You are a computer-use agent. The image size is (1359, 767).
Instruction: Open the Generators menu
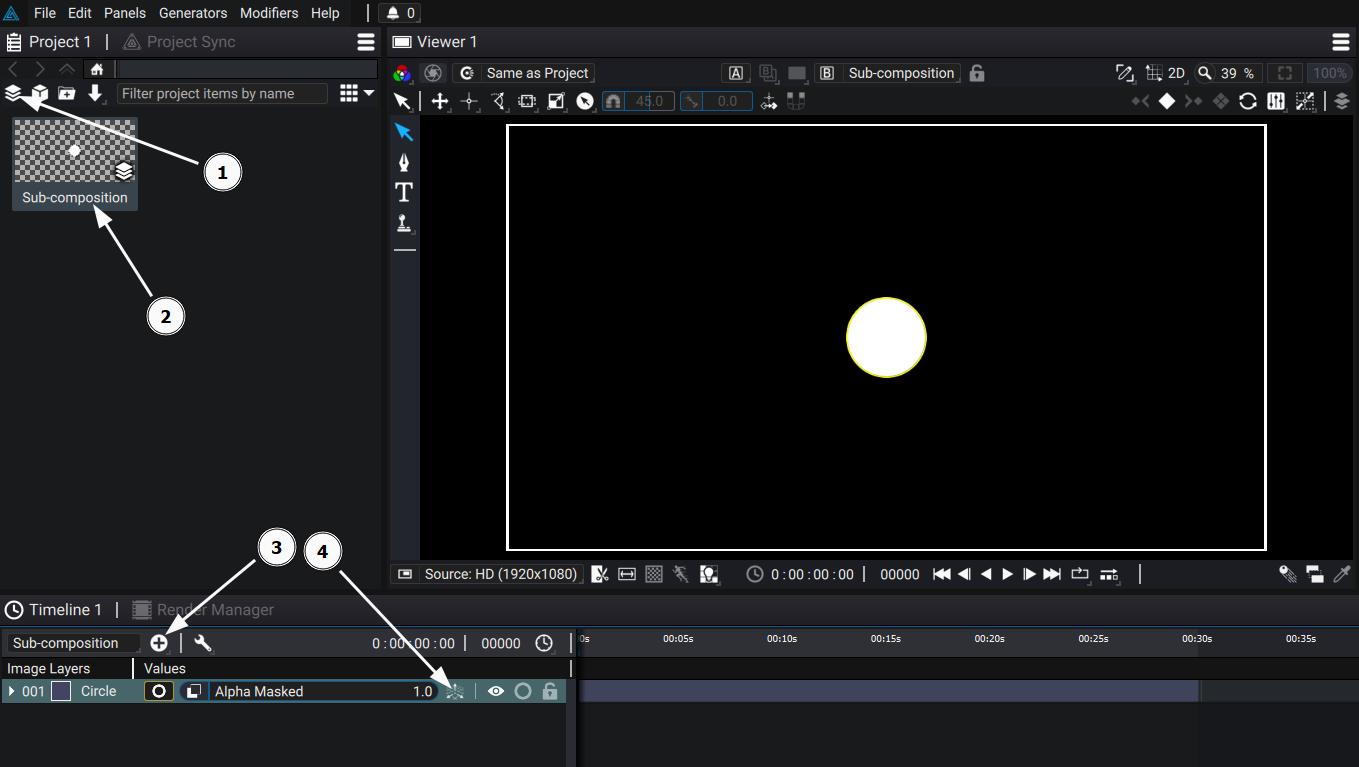(193, 13)
